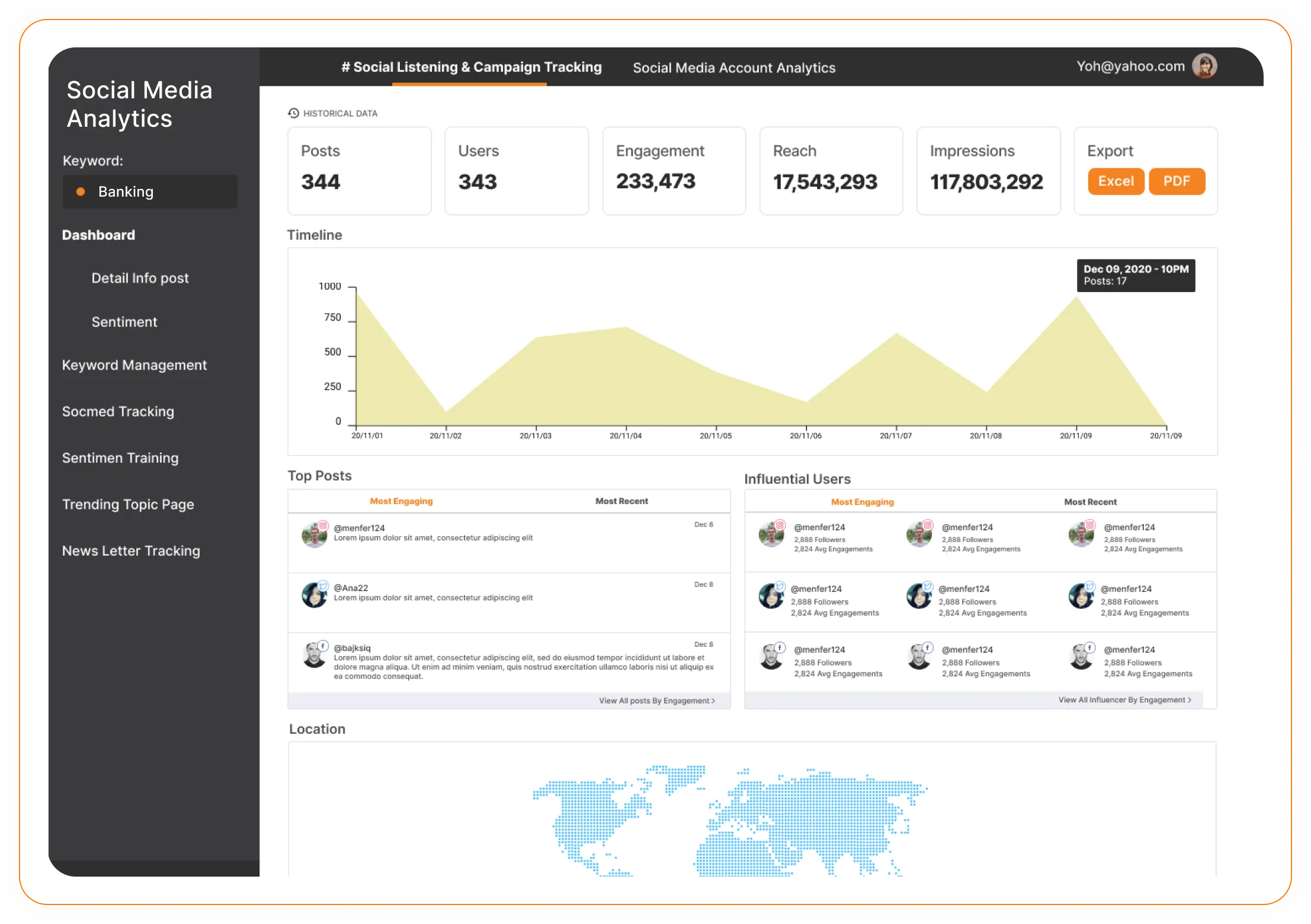1311x924 pixels.
Task: Click the Facebook badge on the @bajksiq post
Action: click(x=323, y=646)
